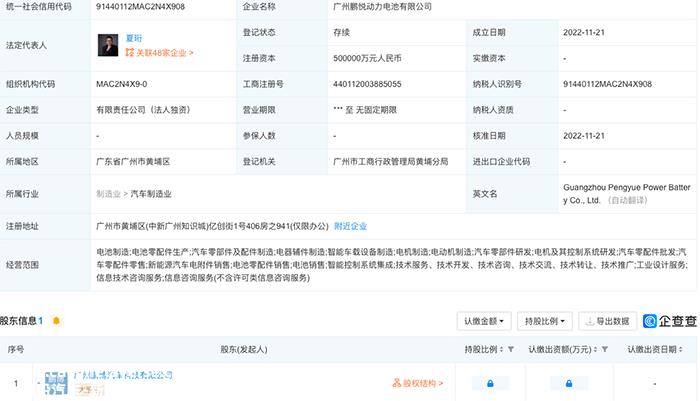The height and width of the screenshot is (401, 700).
Task: Click the legal representative's photo thumbnail
Action: tap(108, 45)
